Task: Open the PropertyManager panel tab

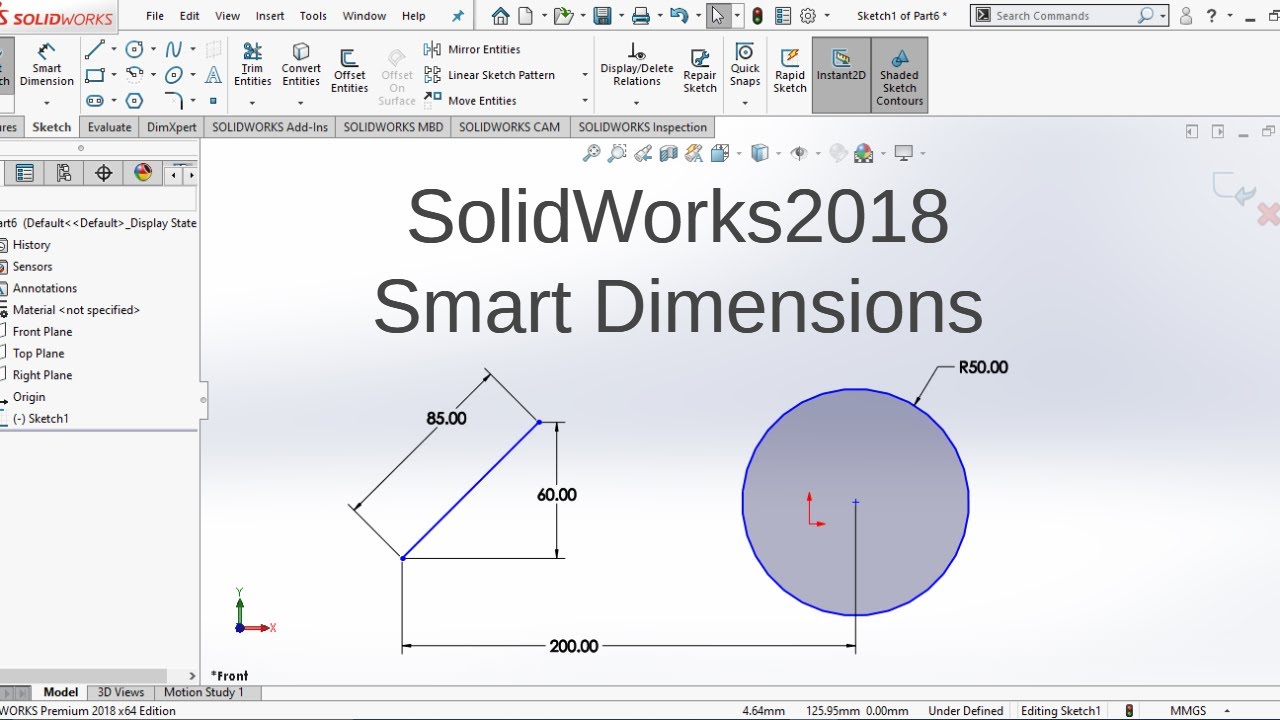Action: (25, 173)
